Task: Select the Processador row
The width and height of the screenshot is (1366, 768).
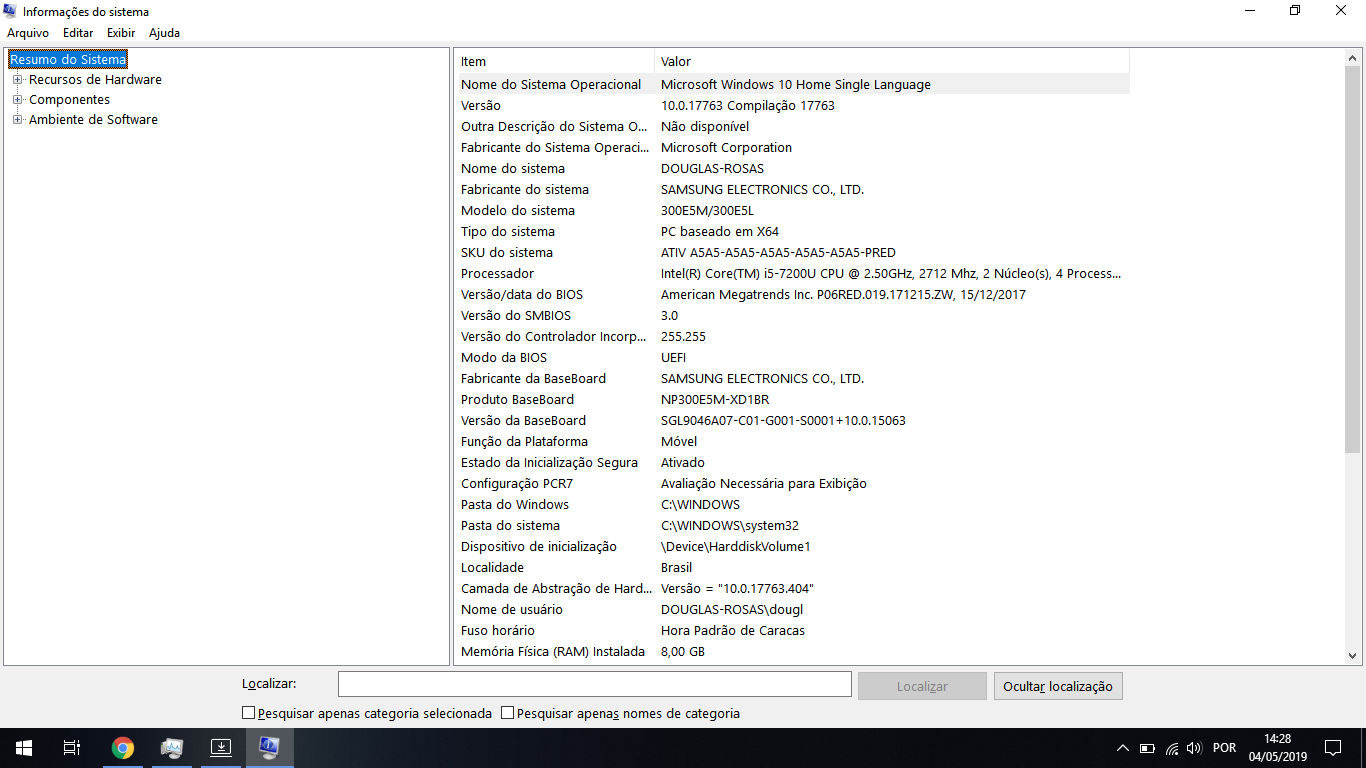Action: [x=792, y=273]
